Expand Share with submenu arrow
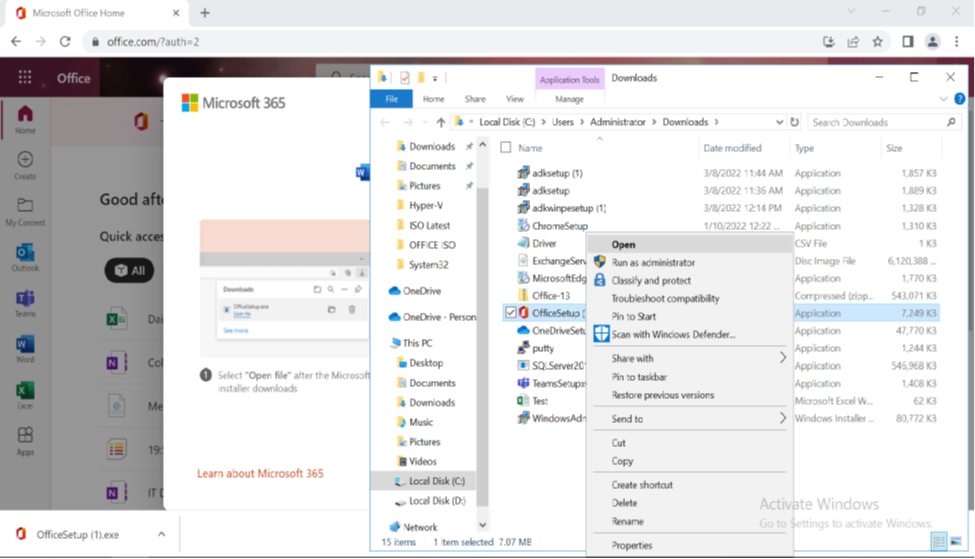 point(782,358)
